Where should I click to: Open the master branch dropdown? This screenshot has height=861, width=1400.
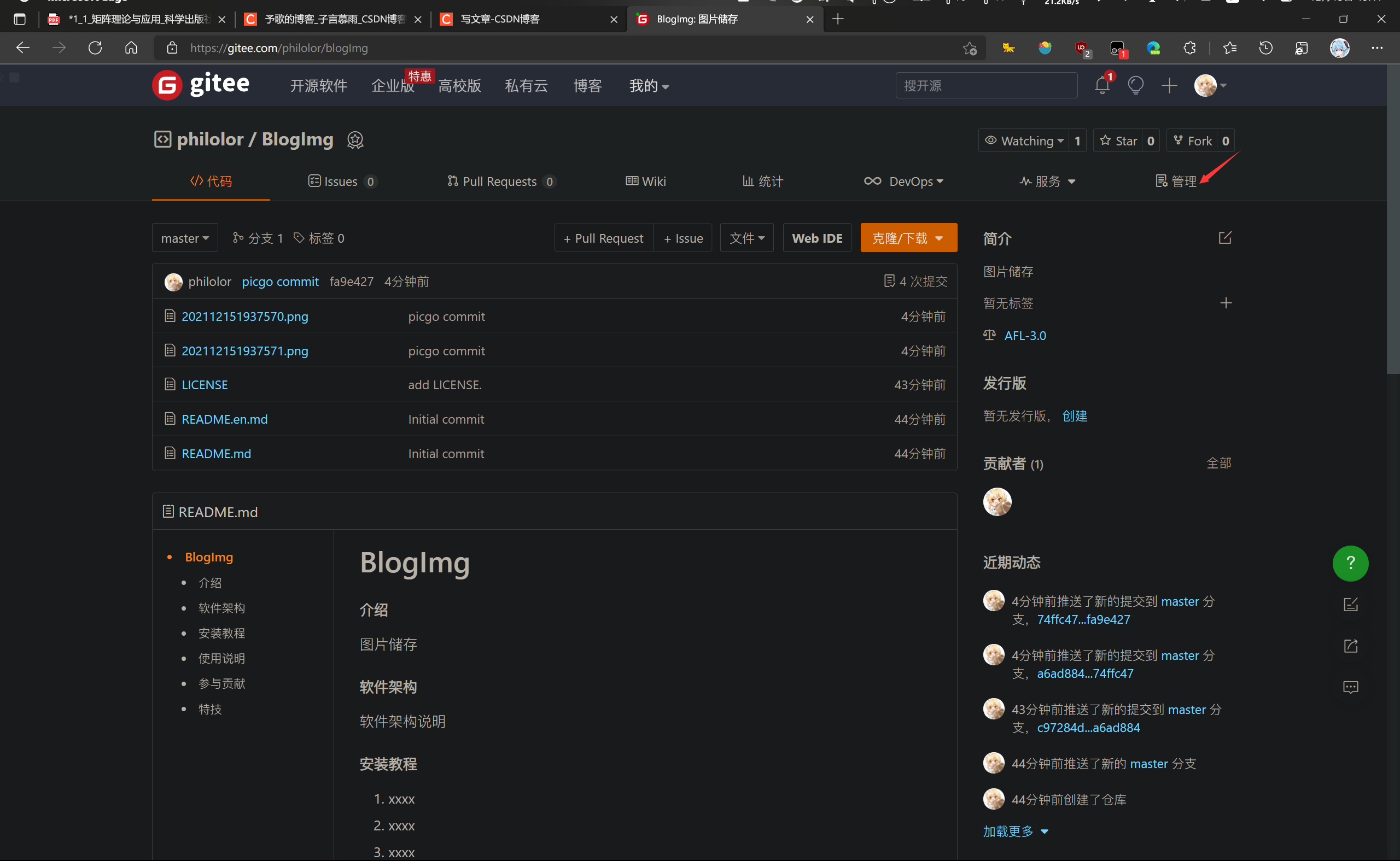[184, 238]
